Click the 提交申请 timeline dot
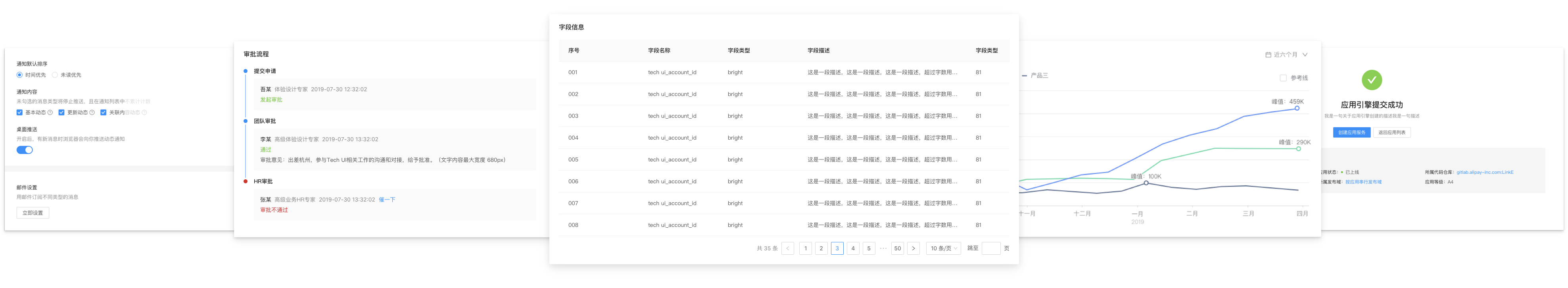Image resolution: width=1568 pixels, height=288 pixels. click(245, 71)
